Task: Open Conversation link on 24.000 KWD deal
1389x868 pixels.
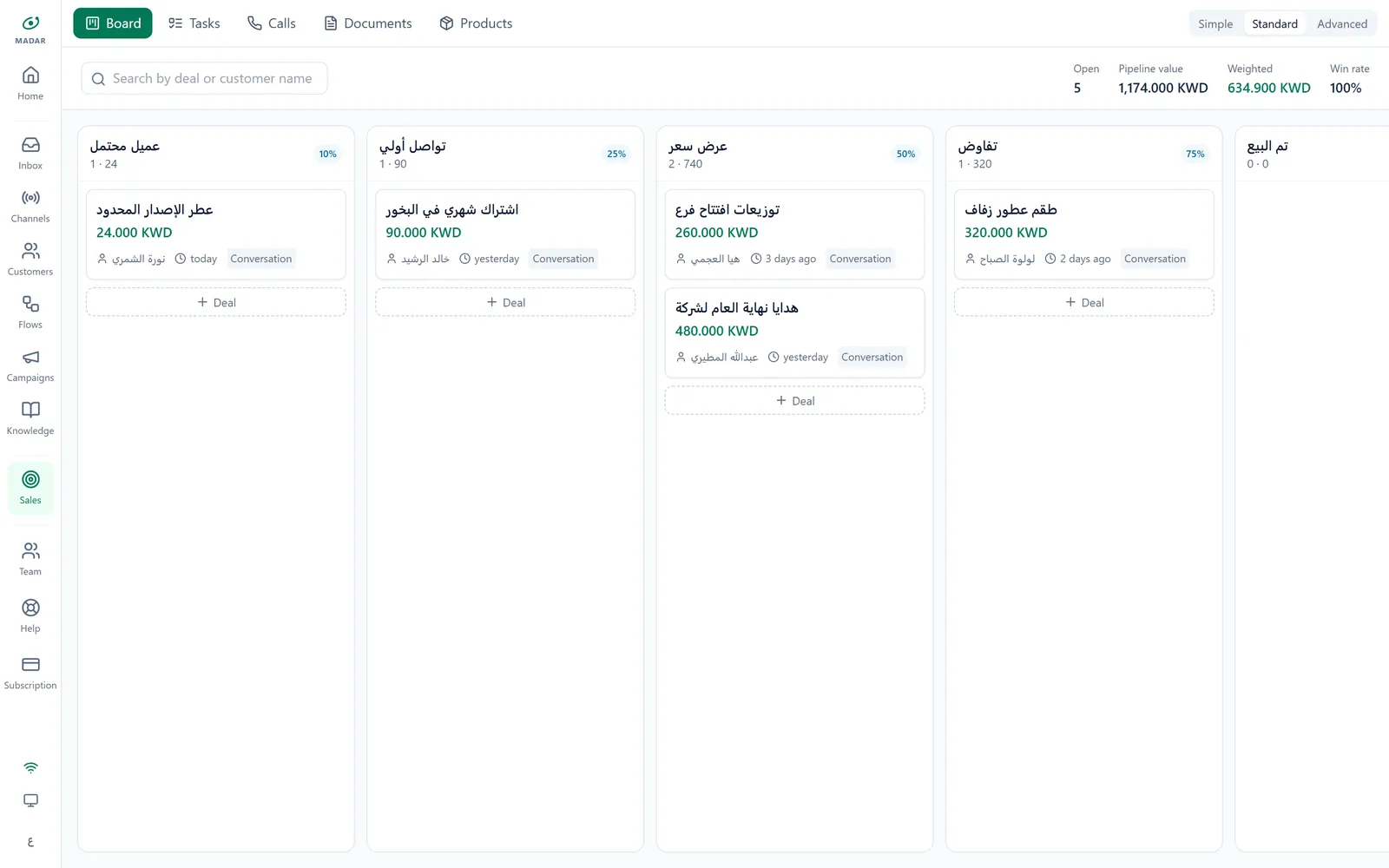Action: pyautogui.click(x=261, y=259)
